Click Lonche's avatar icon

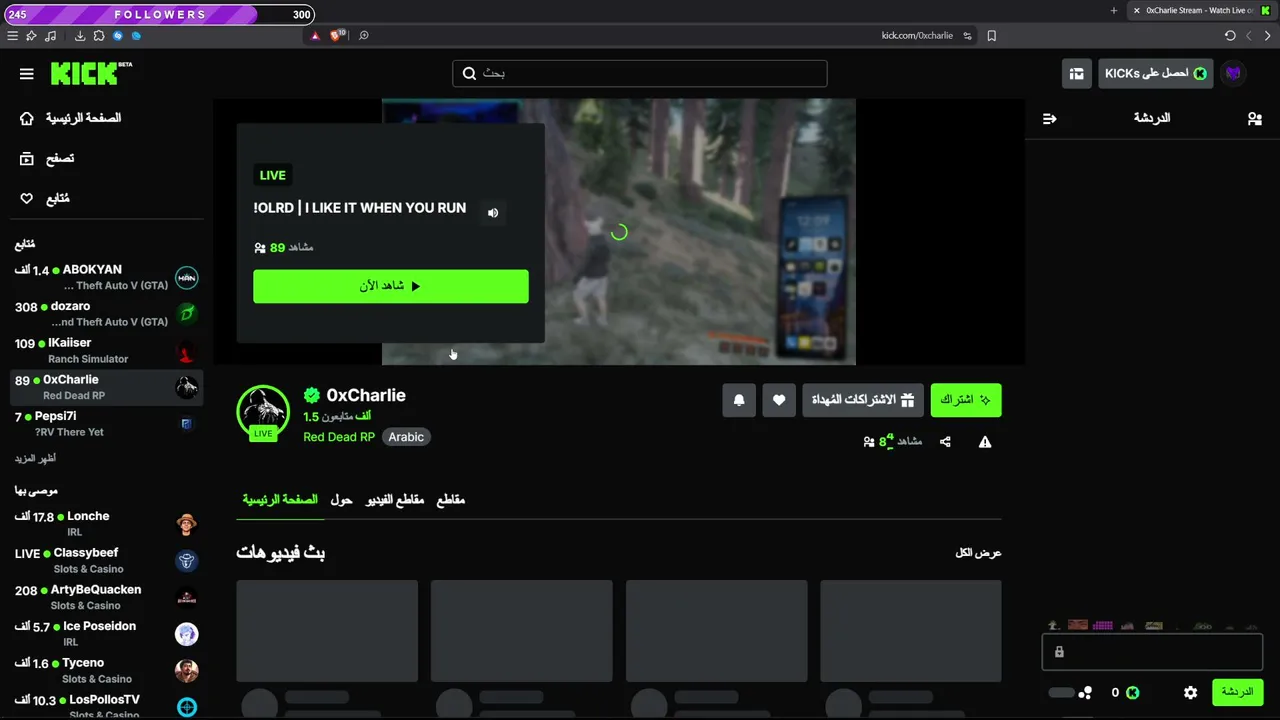(x=187, y=524)
